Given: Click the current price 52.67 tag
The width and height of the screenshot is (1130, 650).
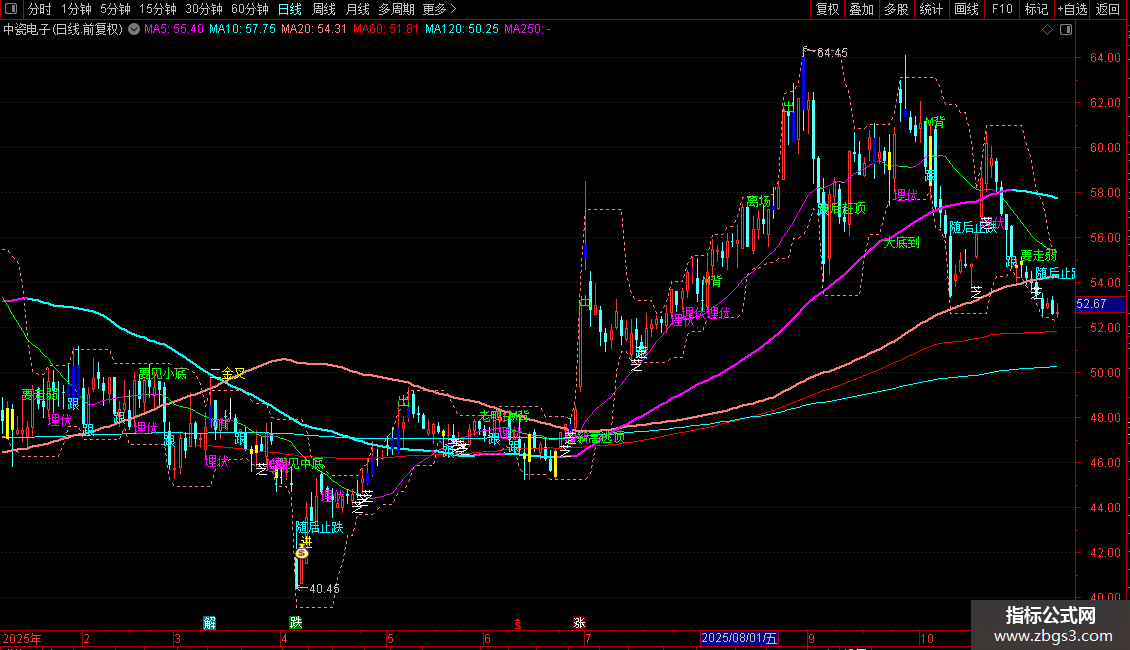Looking at the screenshot, I should pyautogui.click(x=1100, y=304).
